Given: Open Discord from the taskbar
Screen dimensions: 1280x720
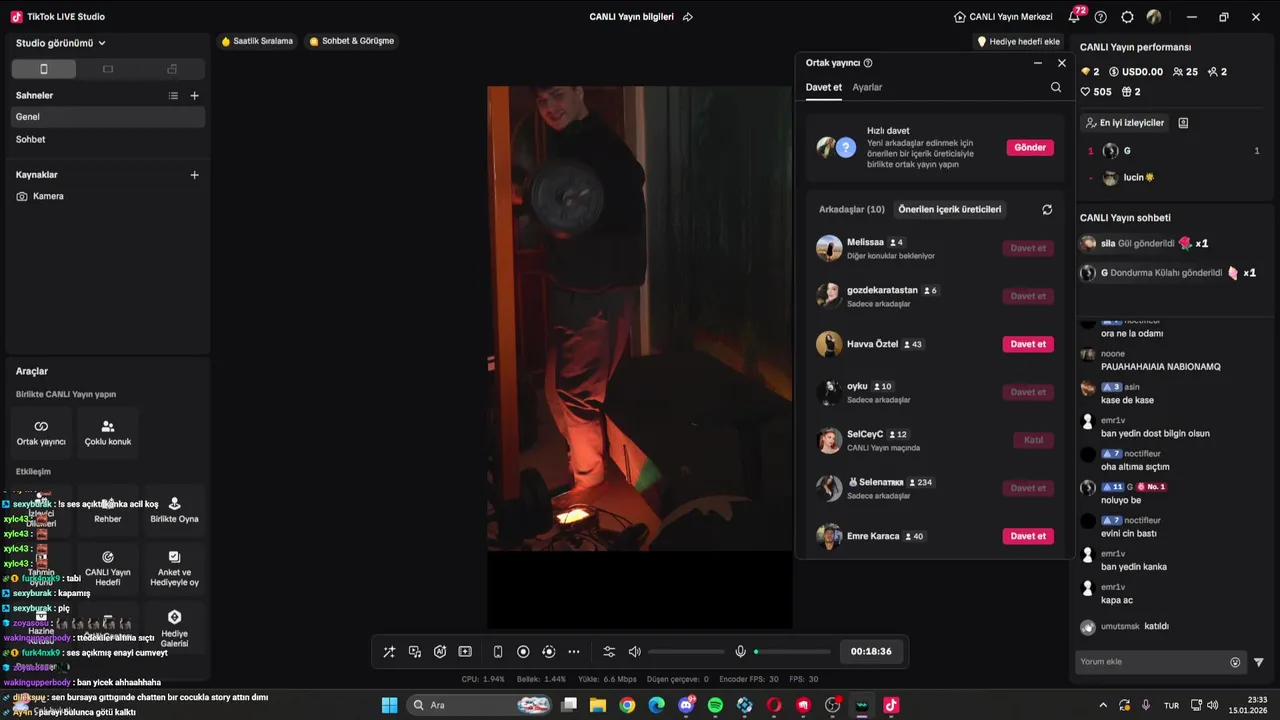Looking at the screenshot, I should coord(686,705).
